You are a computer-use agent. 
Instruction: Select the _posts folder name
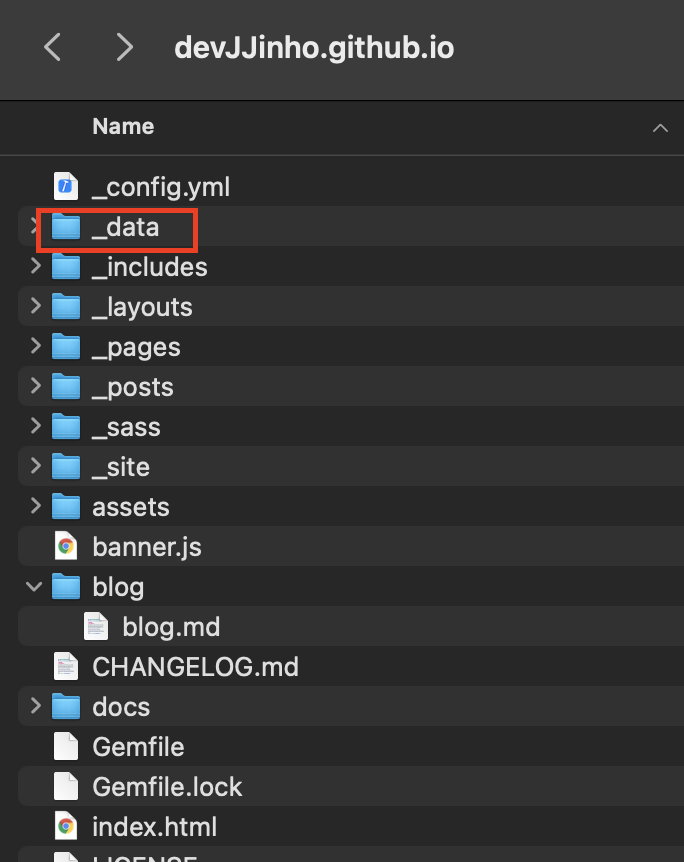pos(133,388)
